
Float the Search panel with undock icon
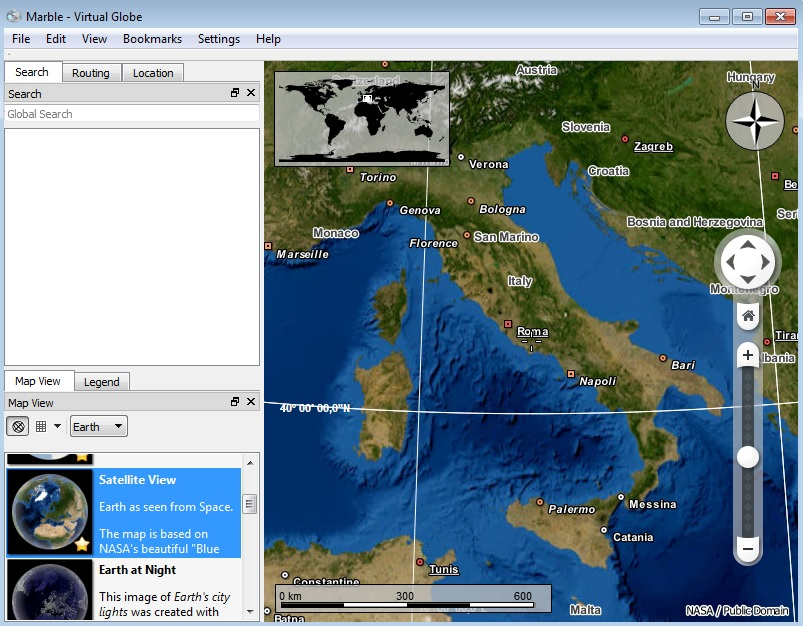tap(235, 93)
